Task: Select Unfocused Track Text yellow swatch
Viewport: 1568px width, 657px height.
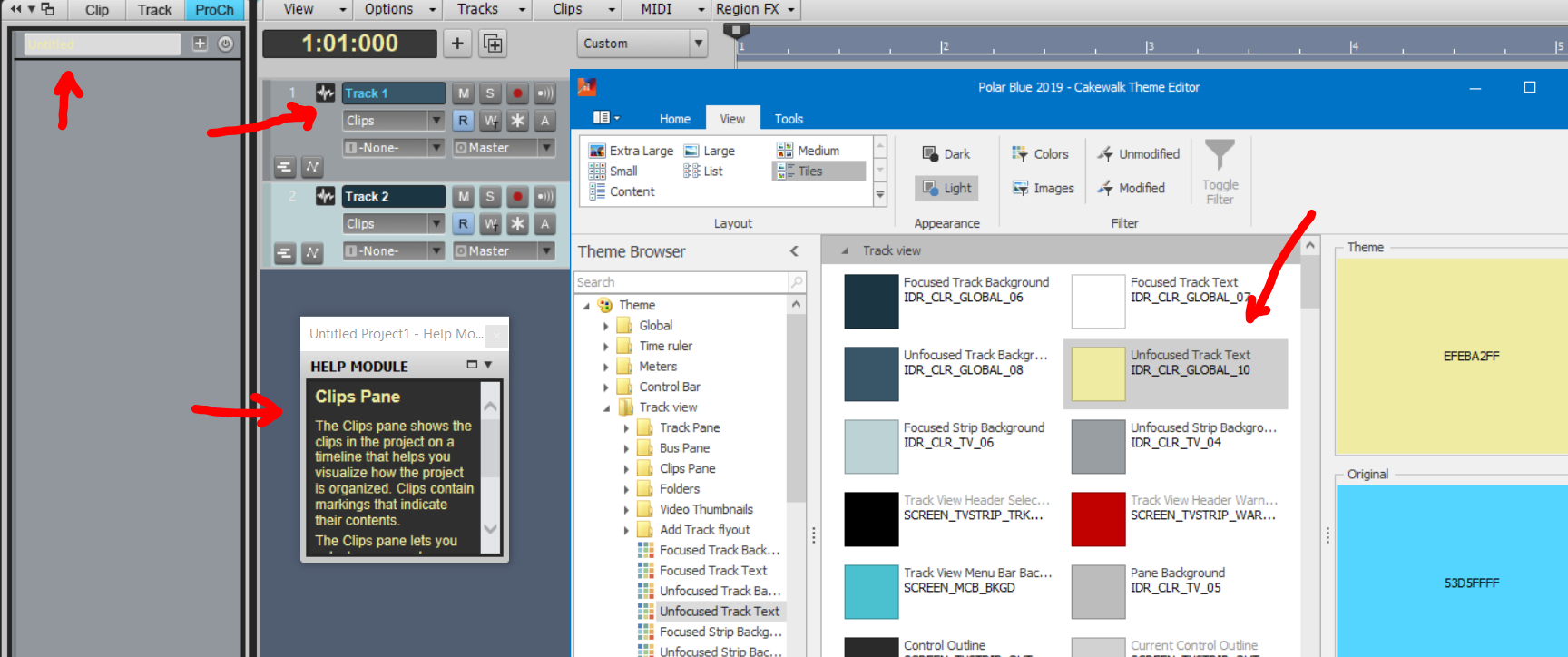Action: pyautogui.click(x=1098, y=374)
